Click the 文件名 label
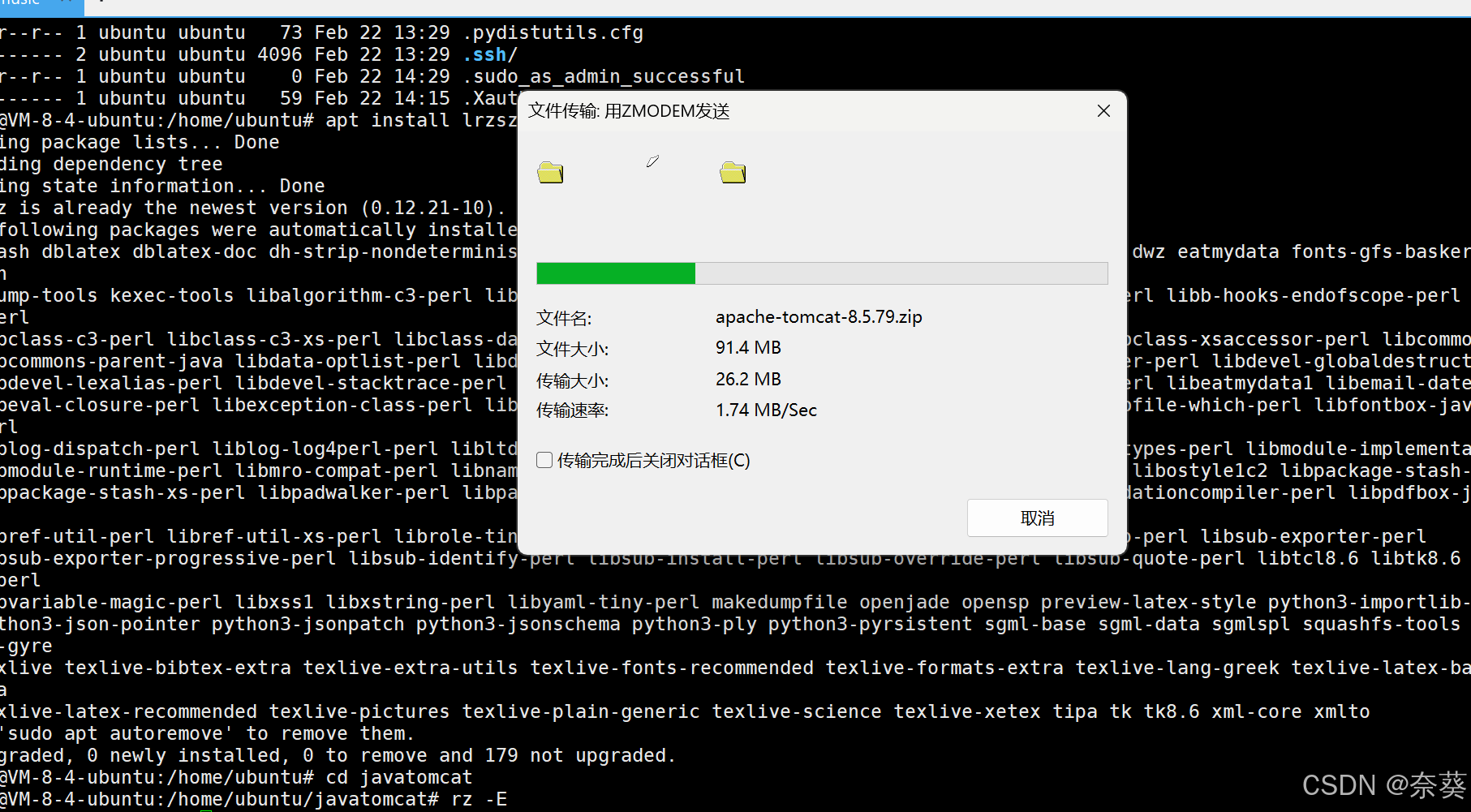The image size is (1471, 812). coord(564,318)
